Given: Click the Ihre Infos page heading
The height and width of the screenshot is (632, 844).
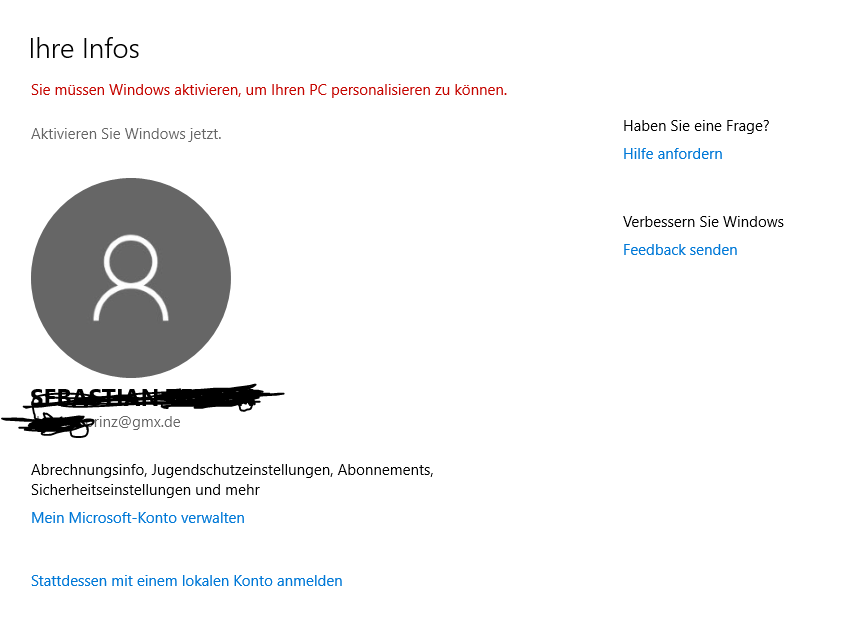Looking at the screenshot, I should click(84, 48).
